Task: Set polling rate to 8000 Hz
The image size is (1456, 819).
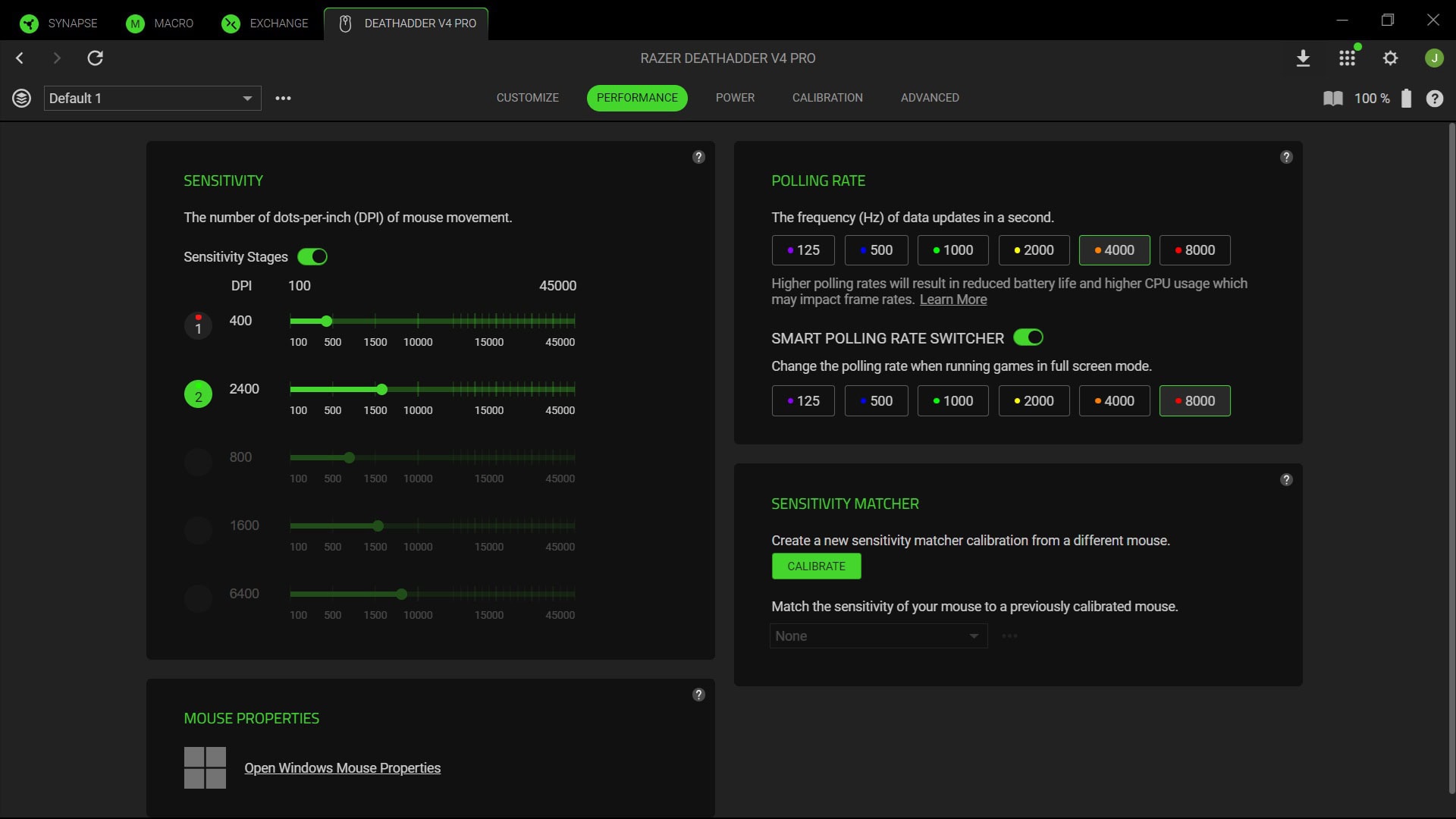Action: click(1195, 250)
